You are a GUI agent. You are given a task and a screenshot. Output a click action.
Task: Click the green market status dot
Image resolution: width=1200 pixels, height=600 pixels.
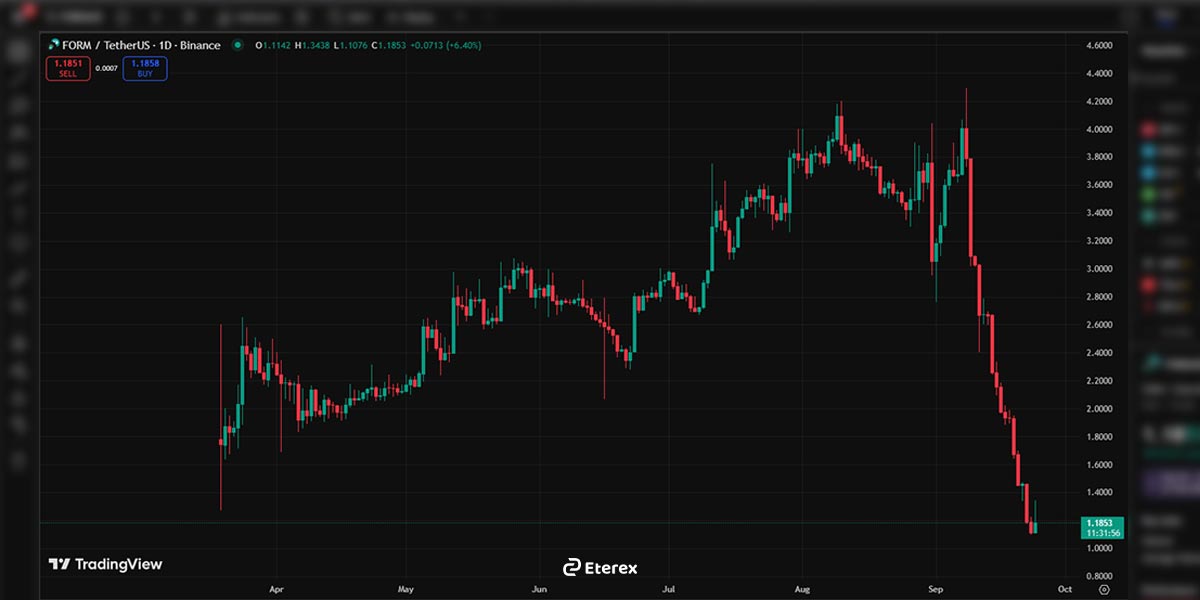[237, 45]
